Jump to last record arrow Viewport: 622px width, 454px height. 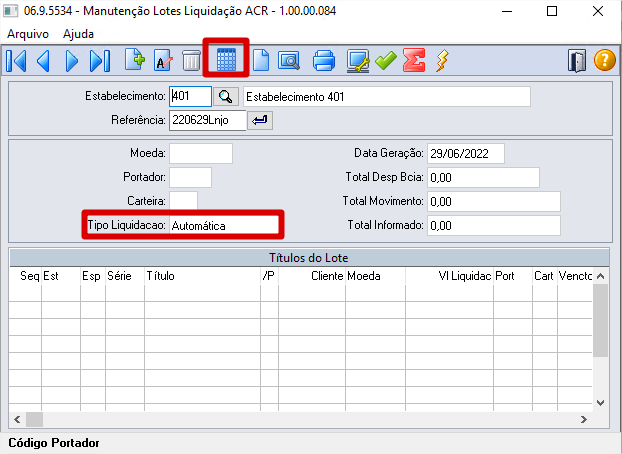(x=100, y=60)
